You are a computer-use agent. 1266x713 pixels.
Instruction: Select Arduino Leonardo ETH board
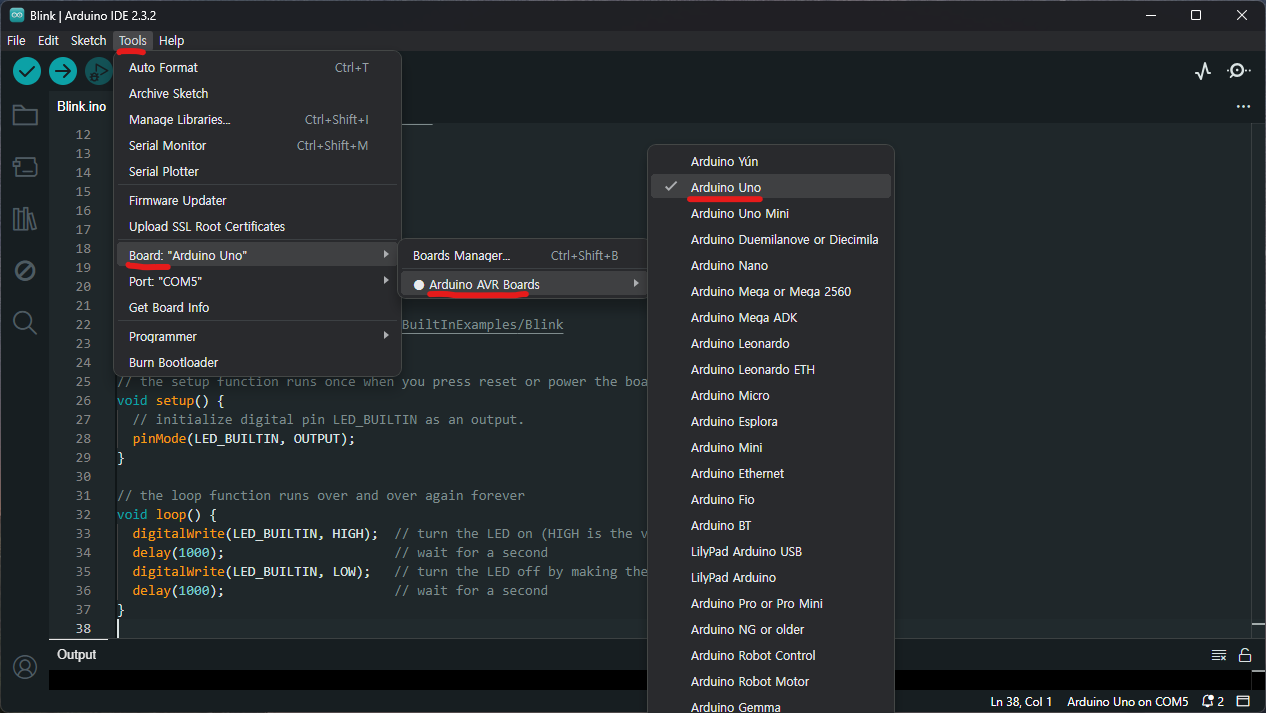tap(771, 369)
